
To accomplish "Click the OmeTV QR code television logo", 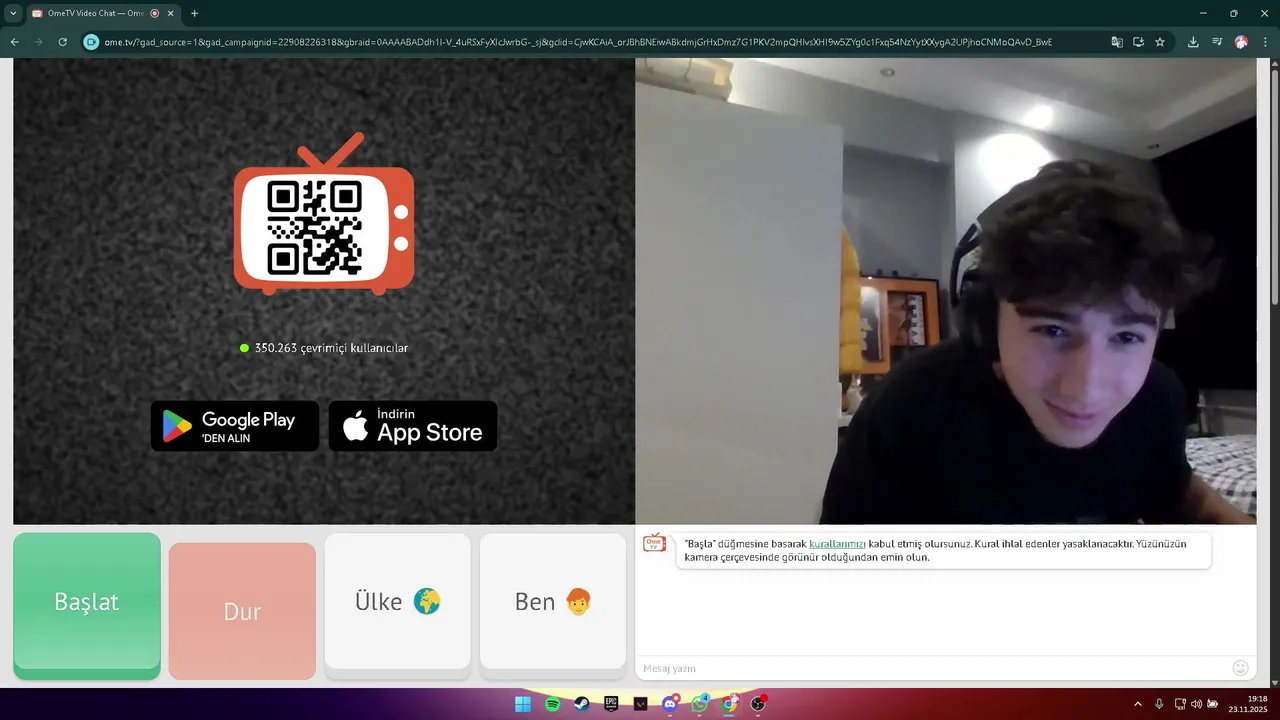I will click(x=324, y=214).
